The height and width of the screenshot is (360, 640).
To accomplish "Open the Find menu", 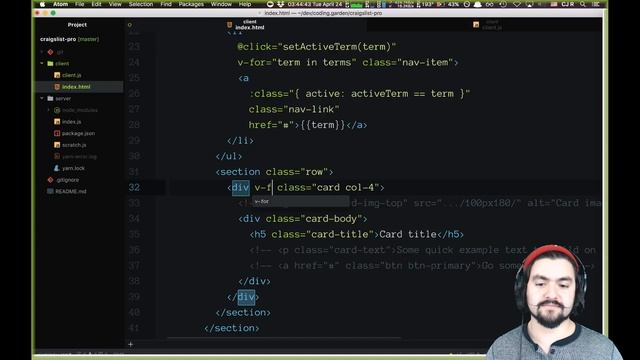I will pyautogui.click(x=166, y=4).
